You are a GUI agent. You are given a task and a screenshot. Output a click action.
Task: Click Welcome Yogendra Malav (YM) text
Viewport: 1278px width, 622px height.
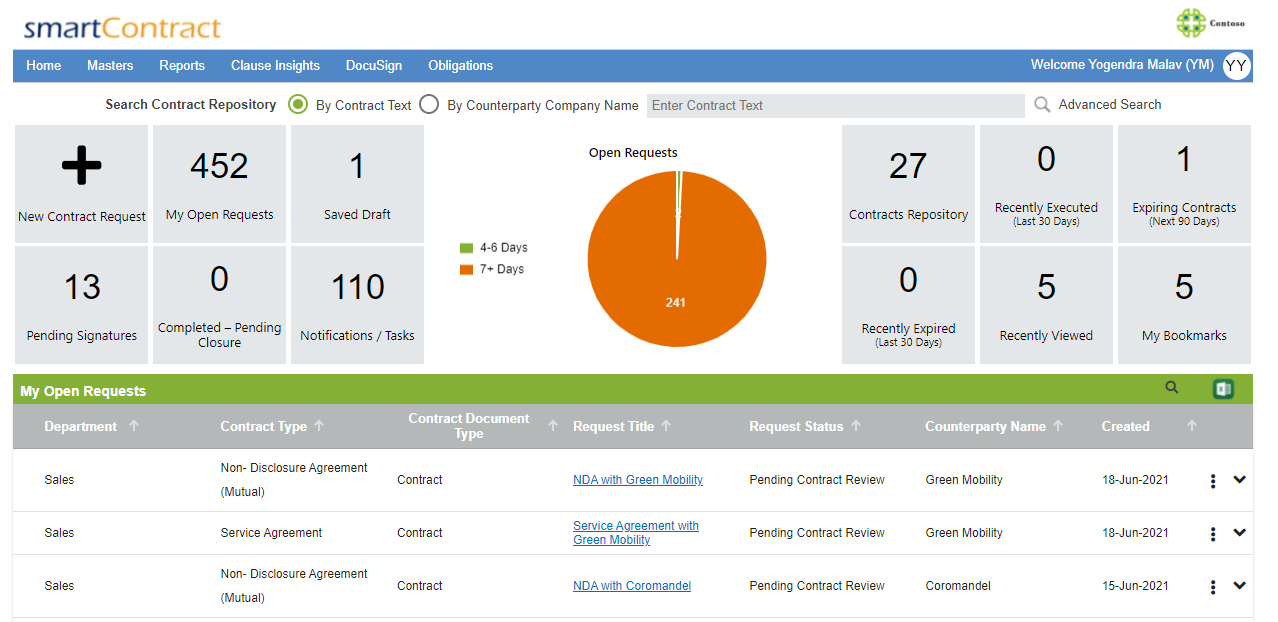(x=1122, y=65)
